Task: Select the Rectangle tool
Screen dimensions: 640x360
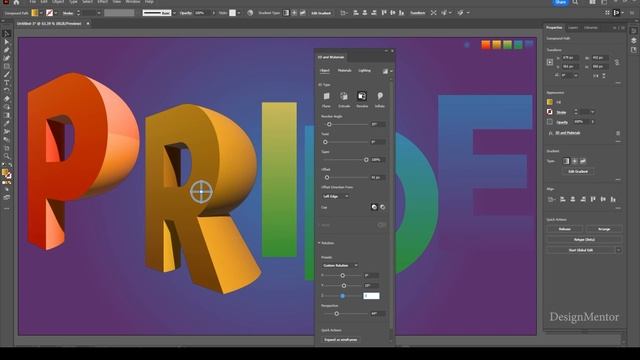Action: click(x=7, y=67)
